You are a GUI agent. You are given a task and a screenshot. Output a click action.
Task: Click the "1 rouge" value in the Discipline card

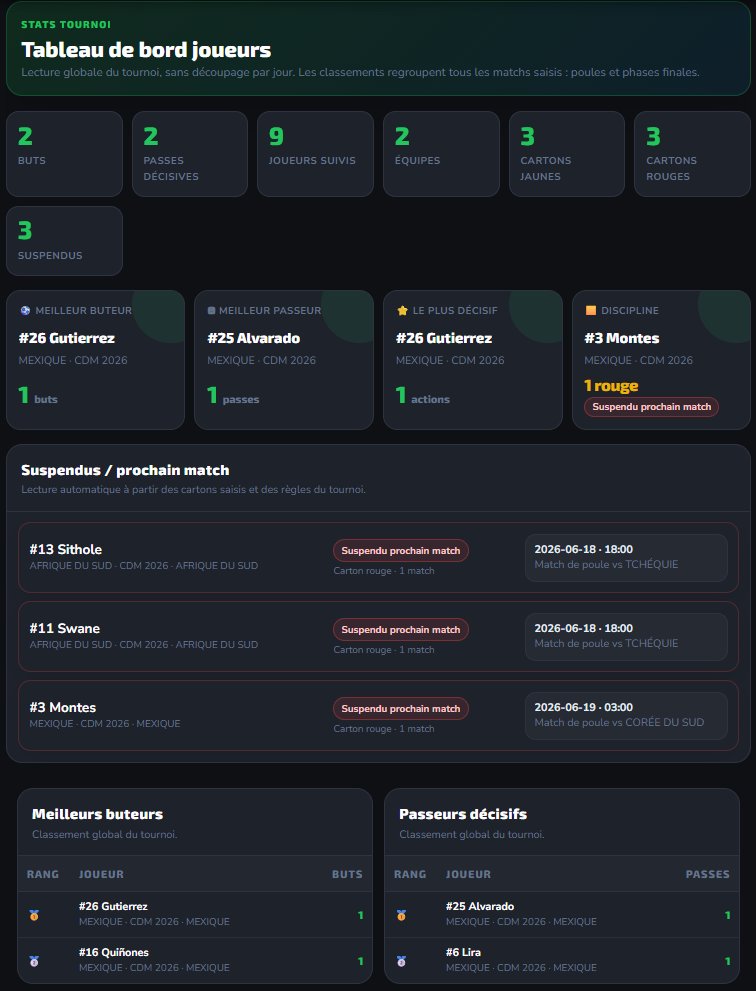pyautogui.click(x=611, y=386)
